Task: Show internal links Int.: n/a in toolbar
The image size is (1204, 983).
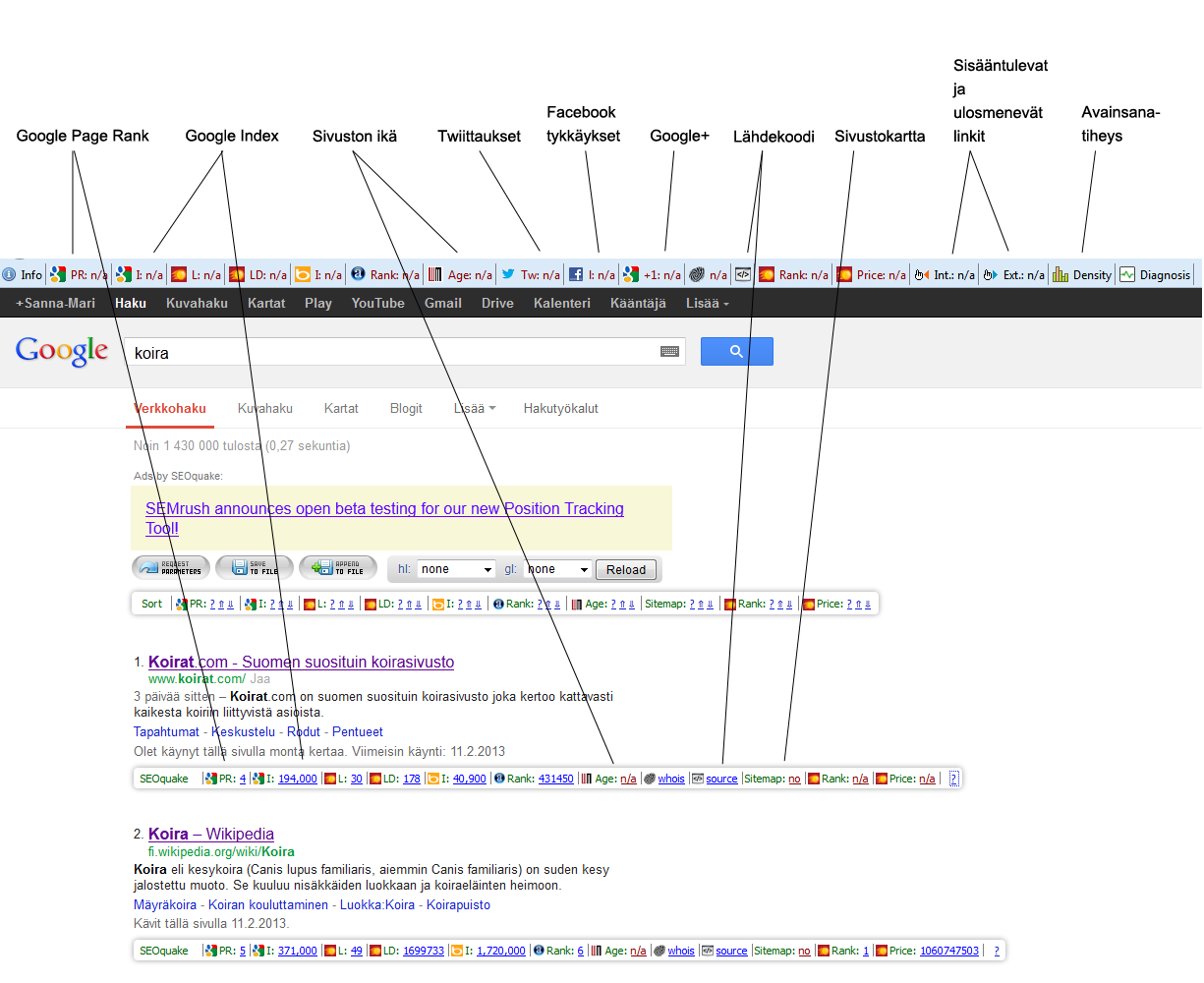Action: point(945,275)
